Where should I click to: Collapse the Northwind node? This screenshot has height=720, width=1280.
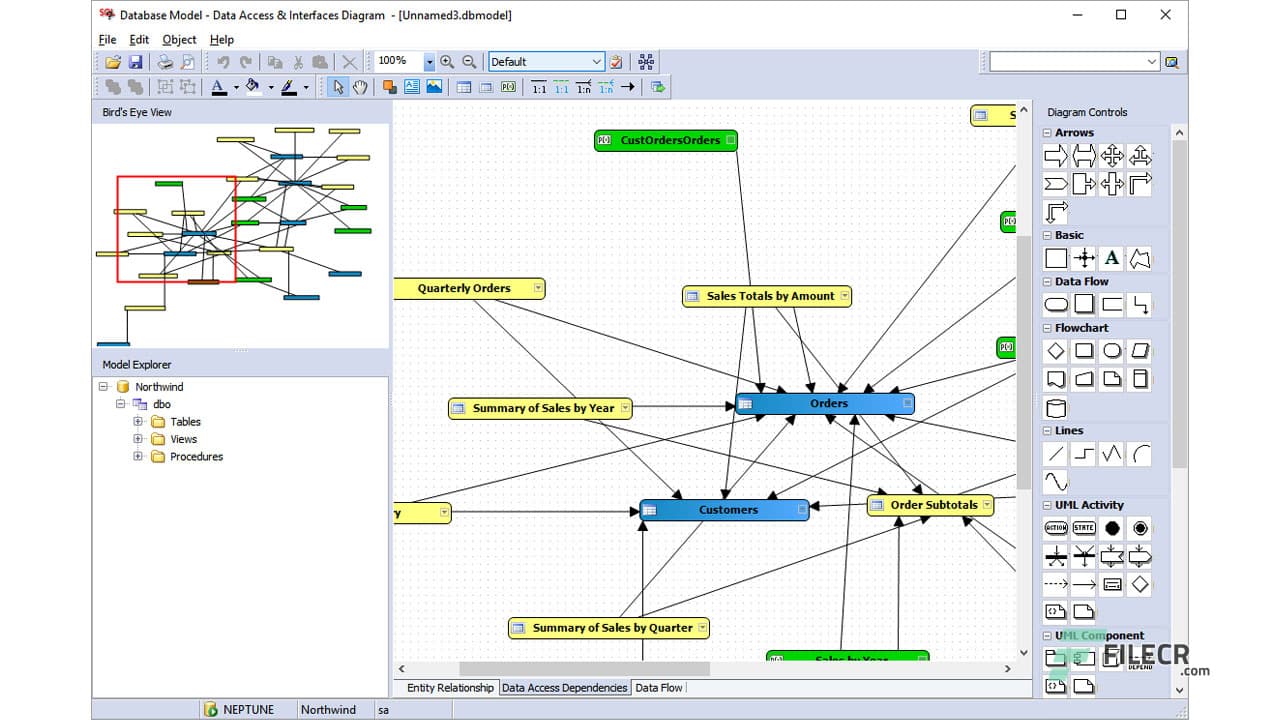pos(103,386)
